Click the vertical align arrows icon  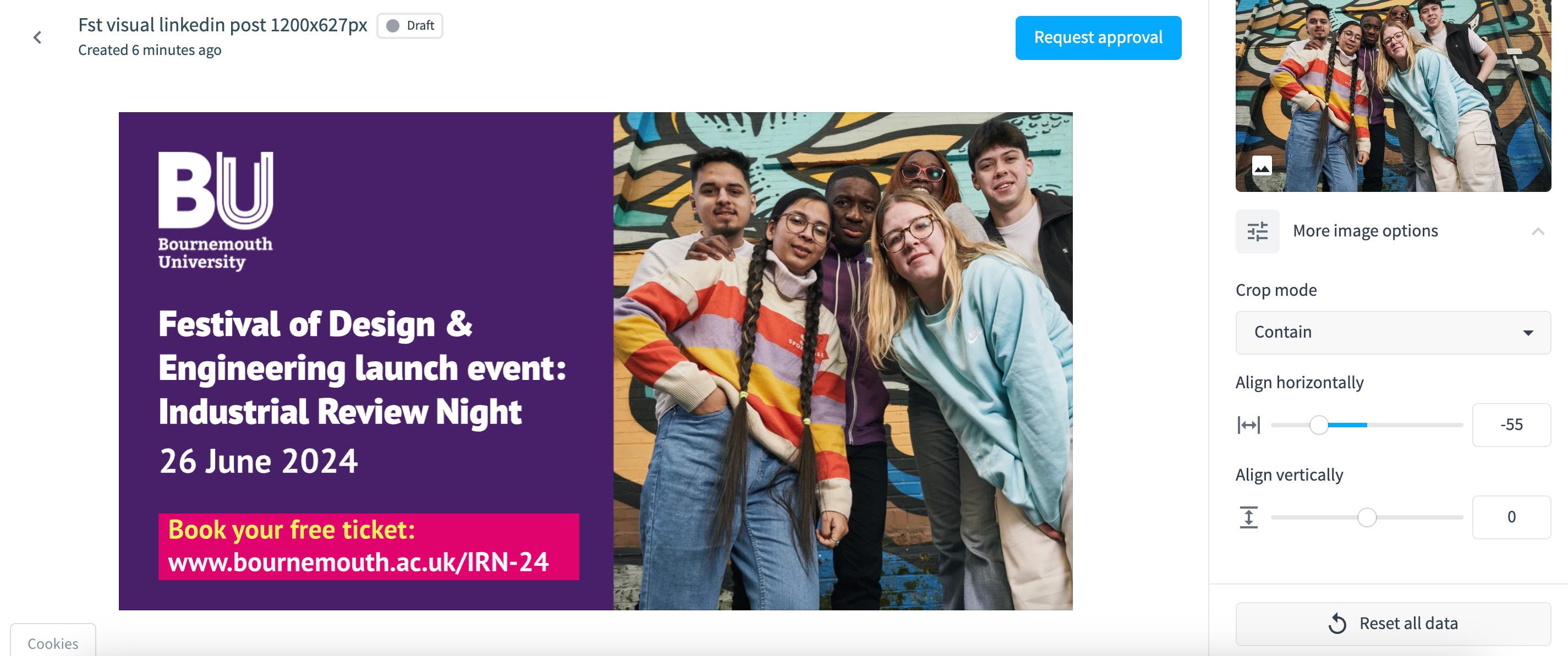tap(1248, 517)
